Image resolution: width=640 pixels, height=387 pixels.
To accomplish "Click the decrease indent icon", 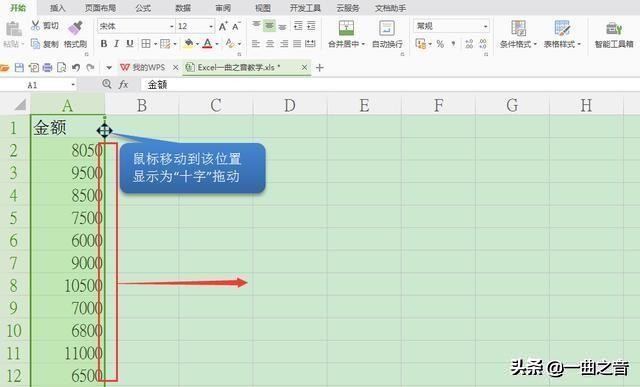I will 298,26.
